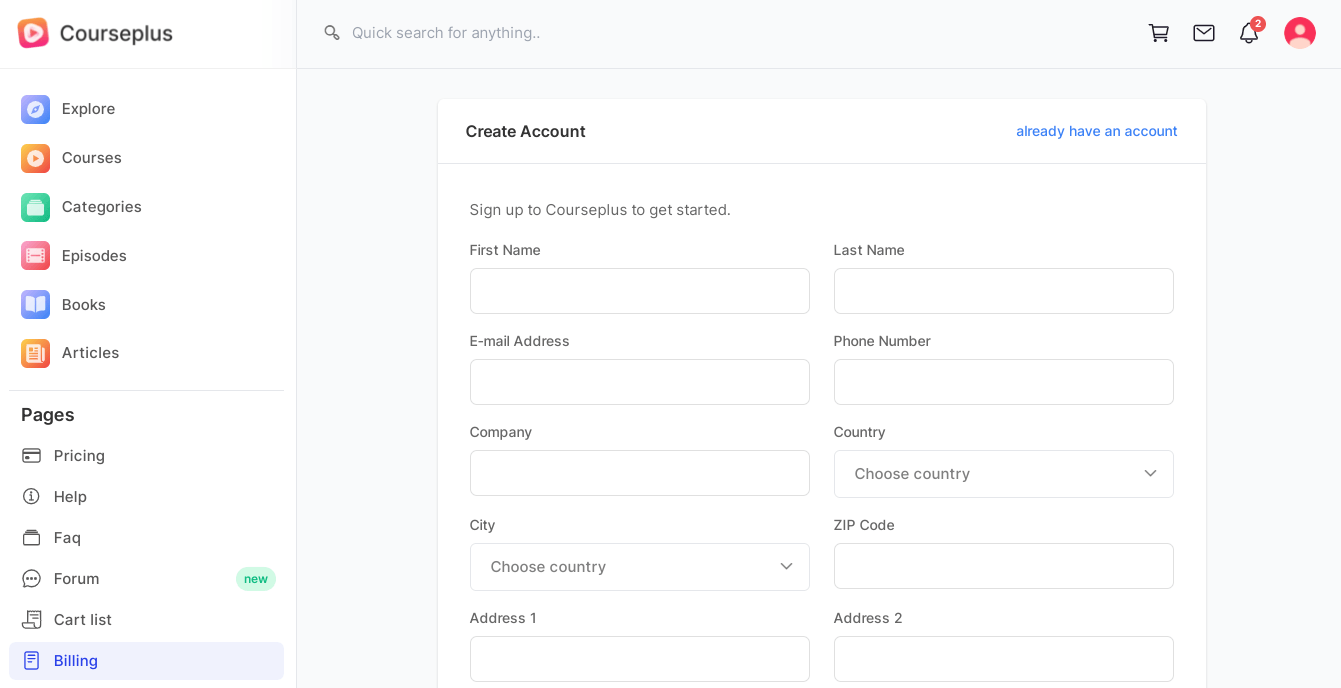Image resolution: width=1341 pixels, height=688 pixels.
Task: Click the Books icon in sidebar
Action: pos(35,305)
